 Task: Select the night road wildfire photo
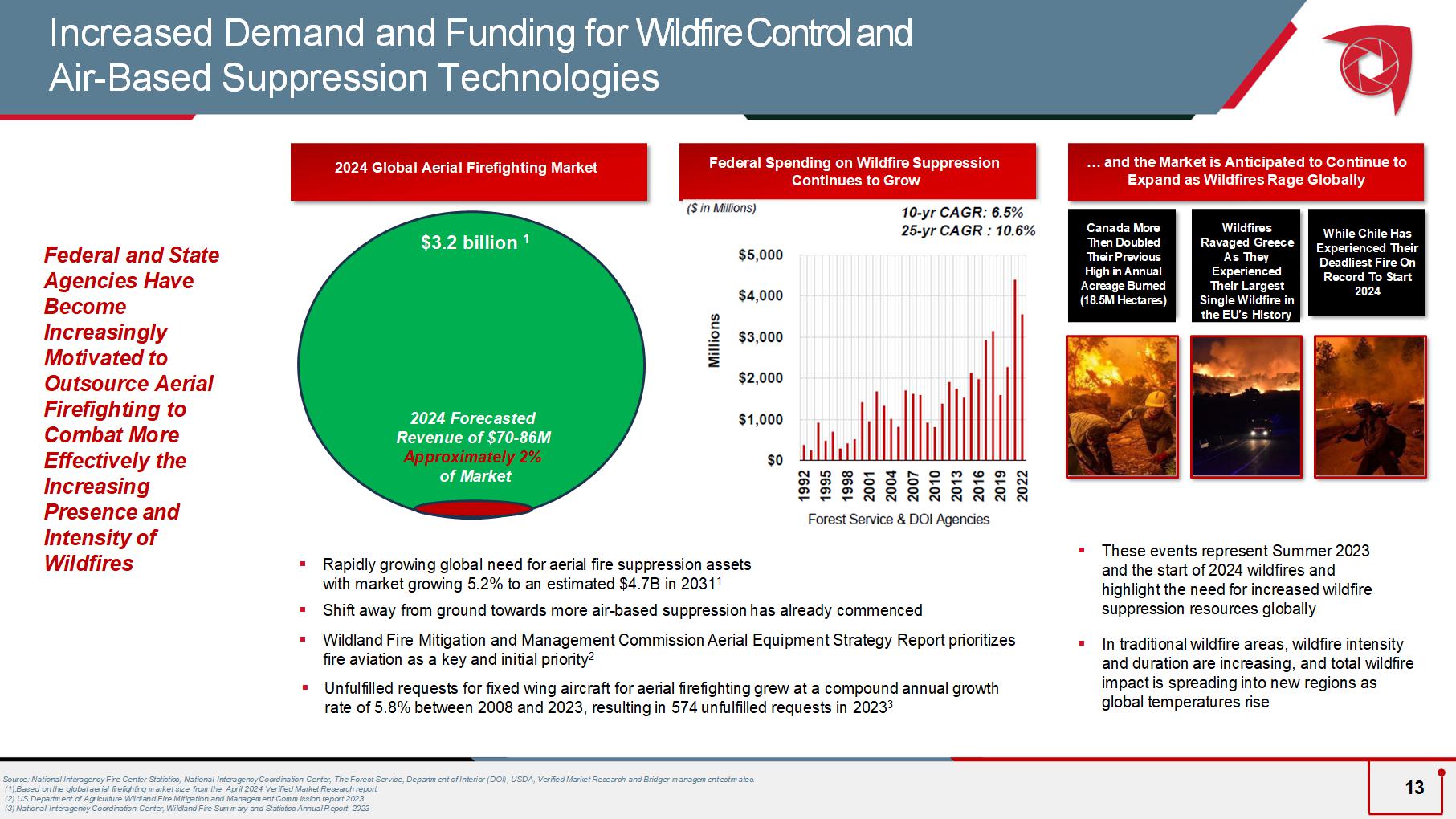[x=1246, y=406]
